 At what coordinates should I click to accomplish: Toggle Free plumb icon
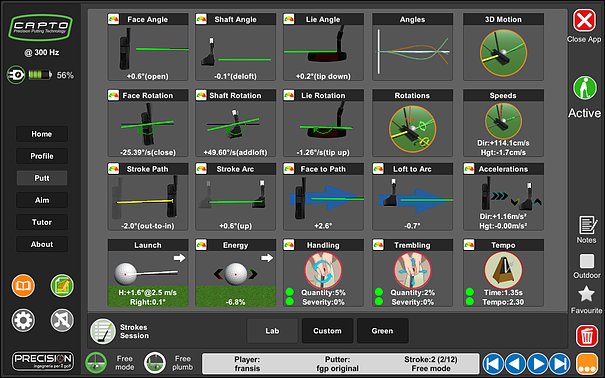pyautogui.click(x=155, y=363)
